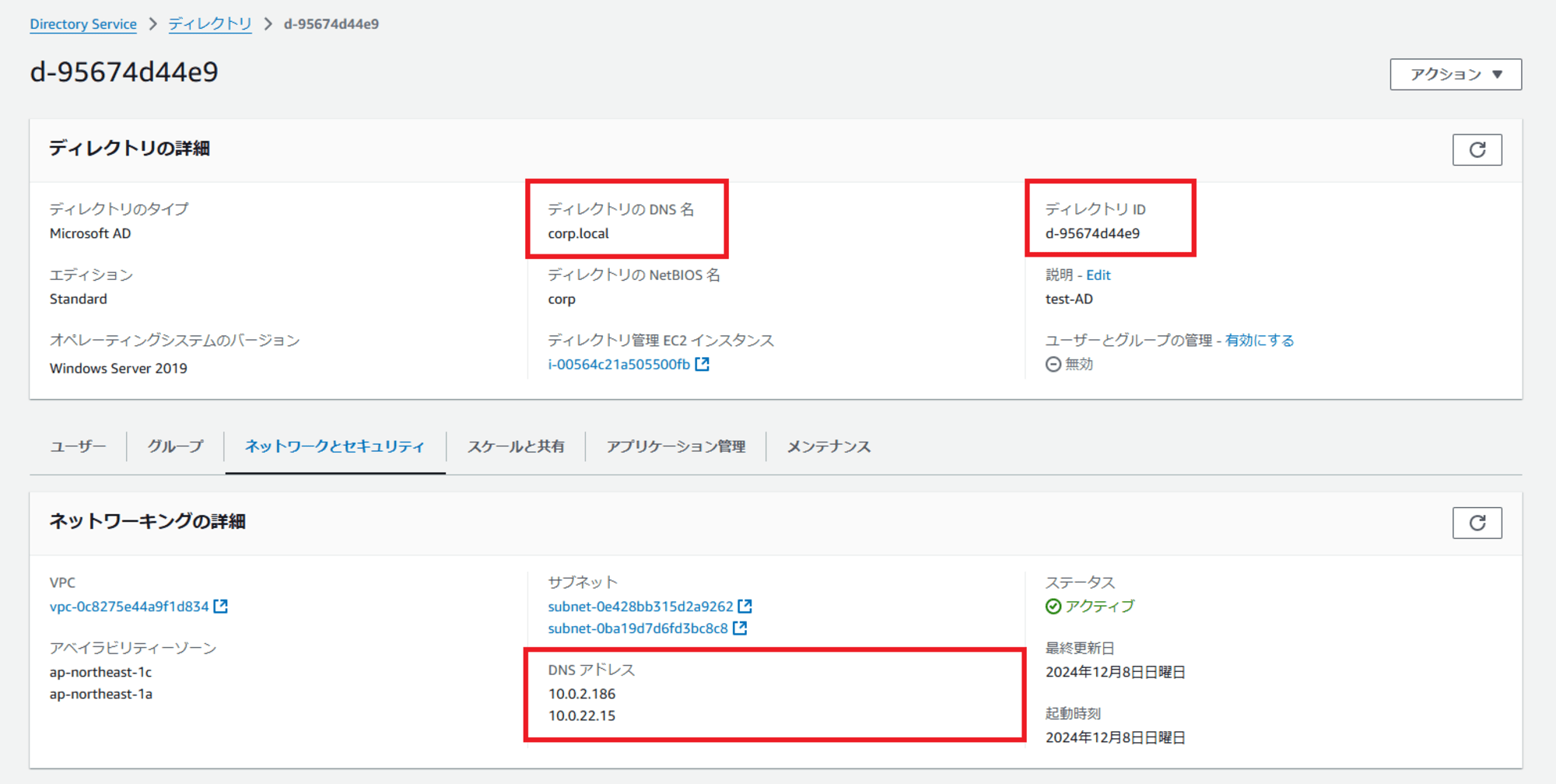Viewport: 1556px width, 784px height.
Task: Switch to the ユーザー tab
Action: click(x=78, y=446)
